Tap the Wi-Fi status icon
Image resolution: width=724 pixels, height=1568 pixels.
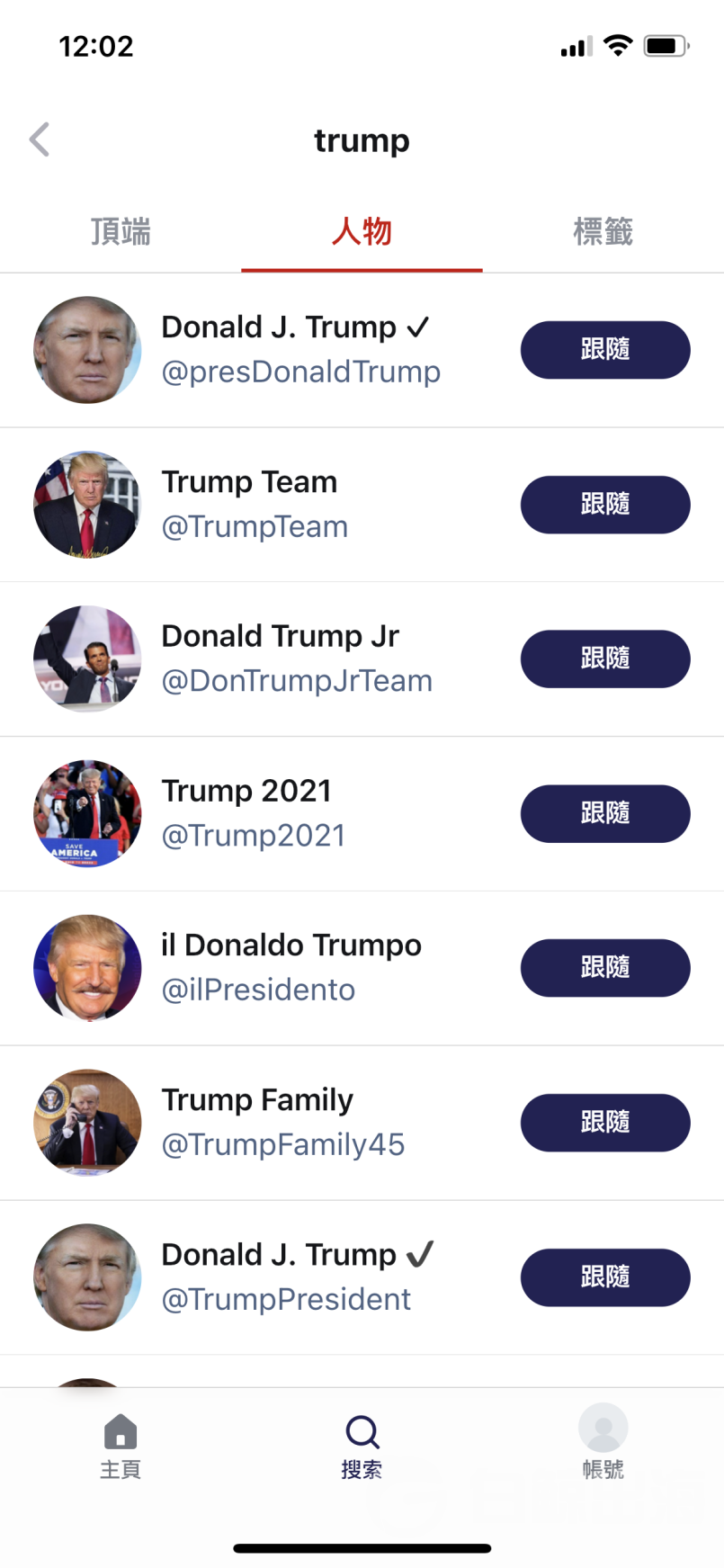618,45
